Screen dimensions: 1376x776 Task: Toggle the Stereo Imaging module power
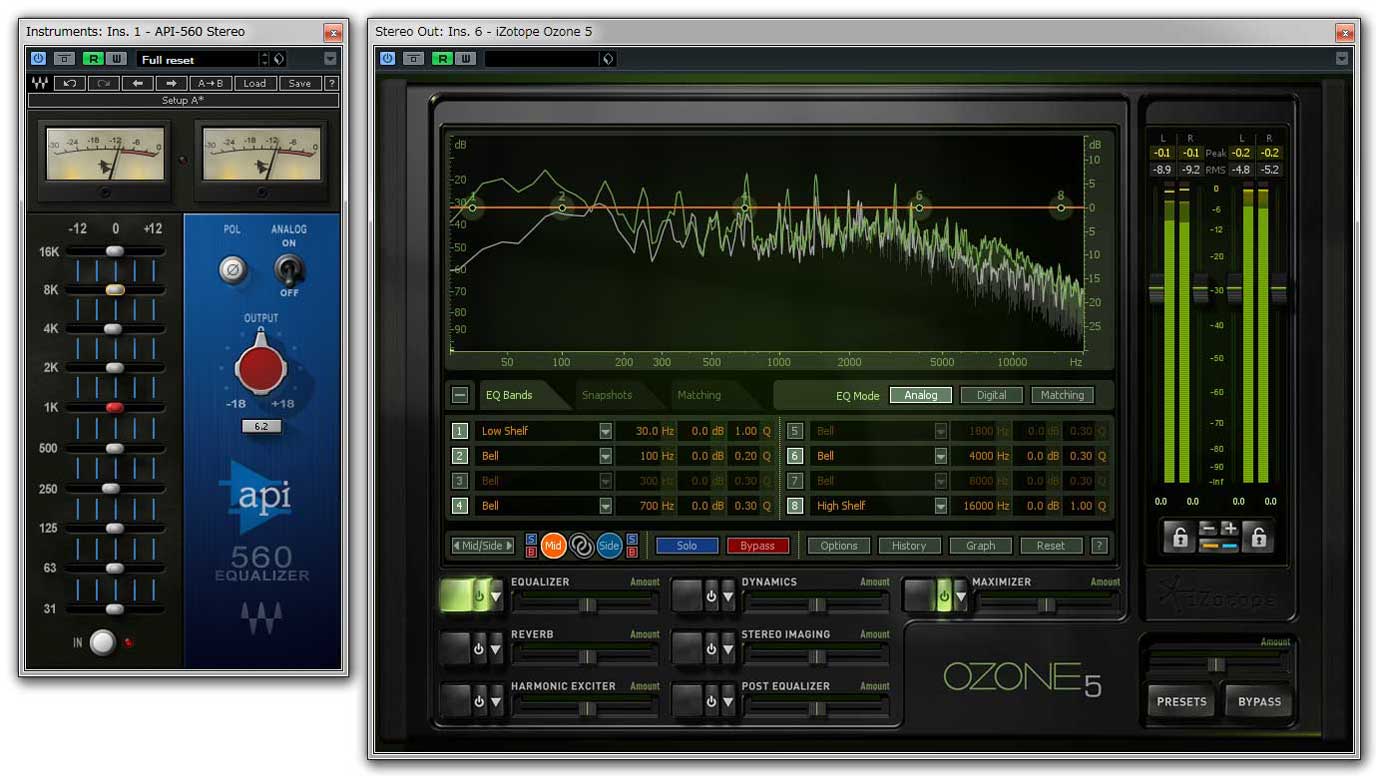[711, 649]
